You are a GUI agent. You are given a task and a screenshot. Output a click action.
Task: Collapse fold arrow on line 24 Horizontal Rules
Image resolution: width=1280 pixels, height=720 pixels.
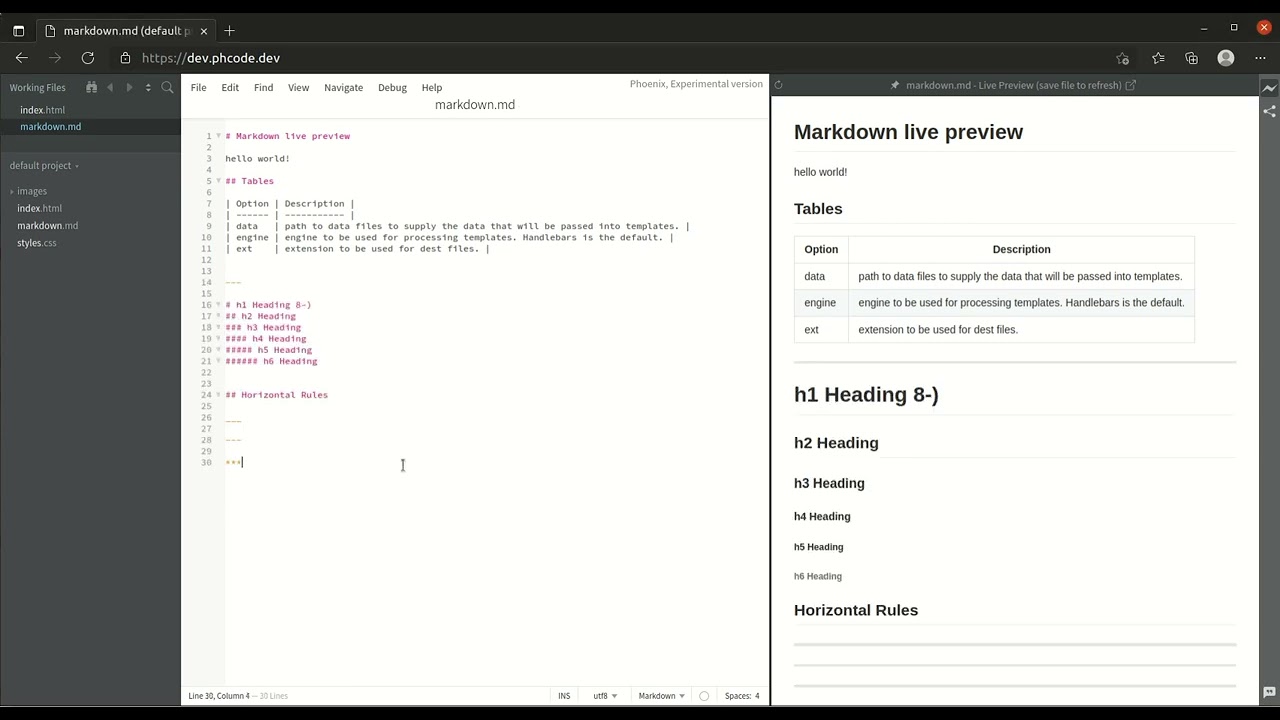tap(218, 395)
